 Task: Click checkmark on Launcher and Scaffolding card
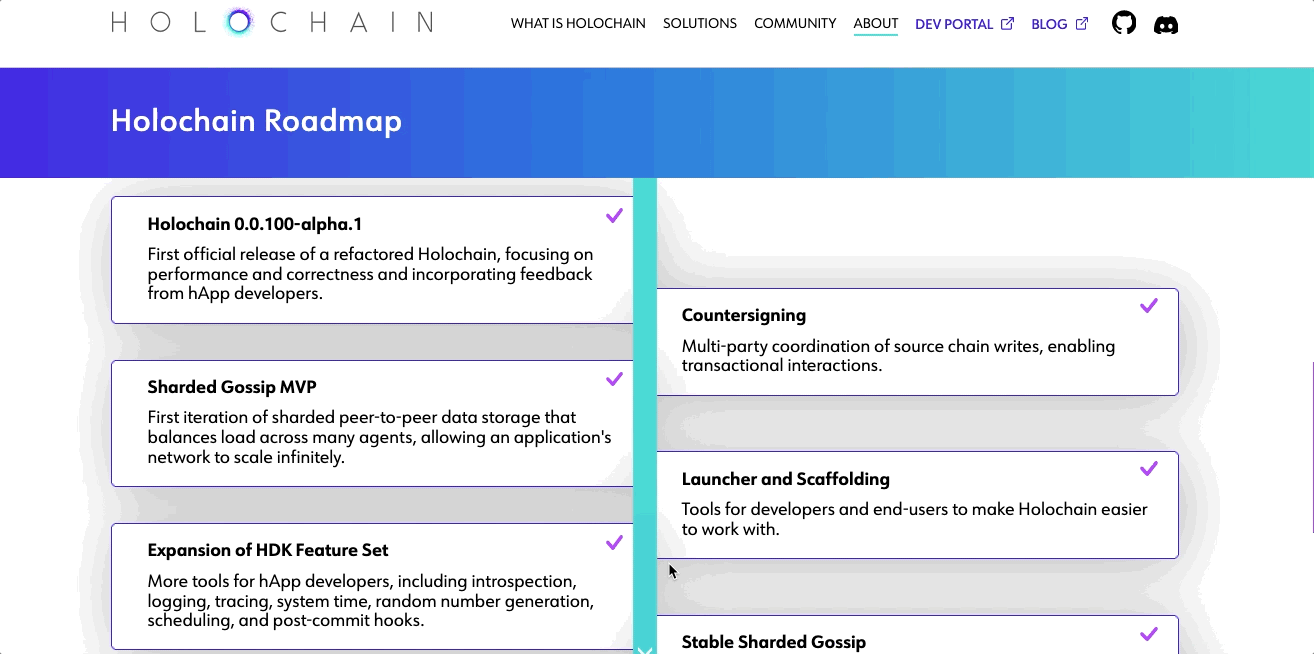[1149, 468]
